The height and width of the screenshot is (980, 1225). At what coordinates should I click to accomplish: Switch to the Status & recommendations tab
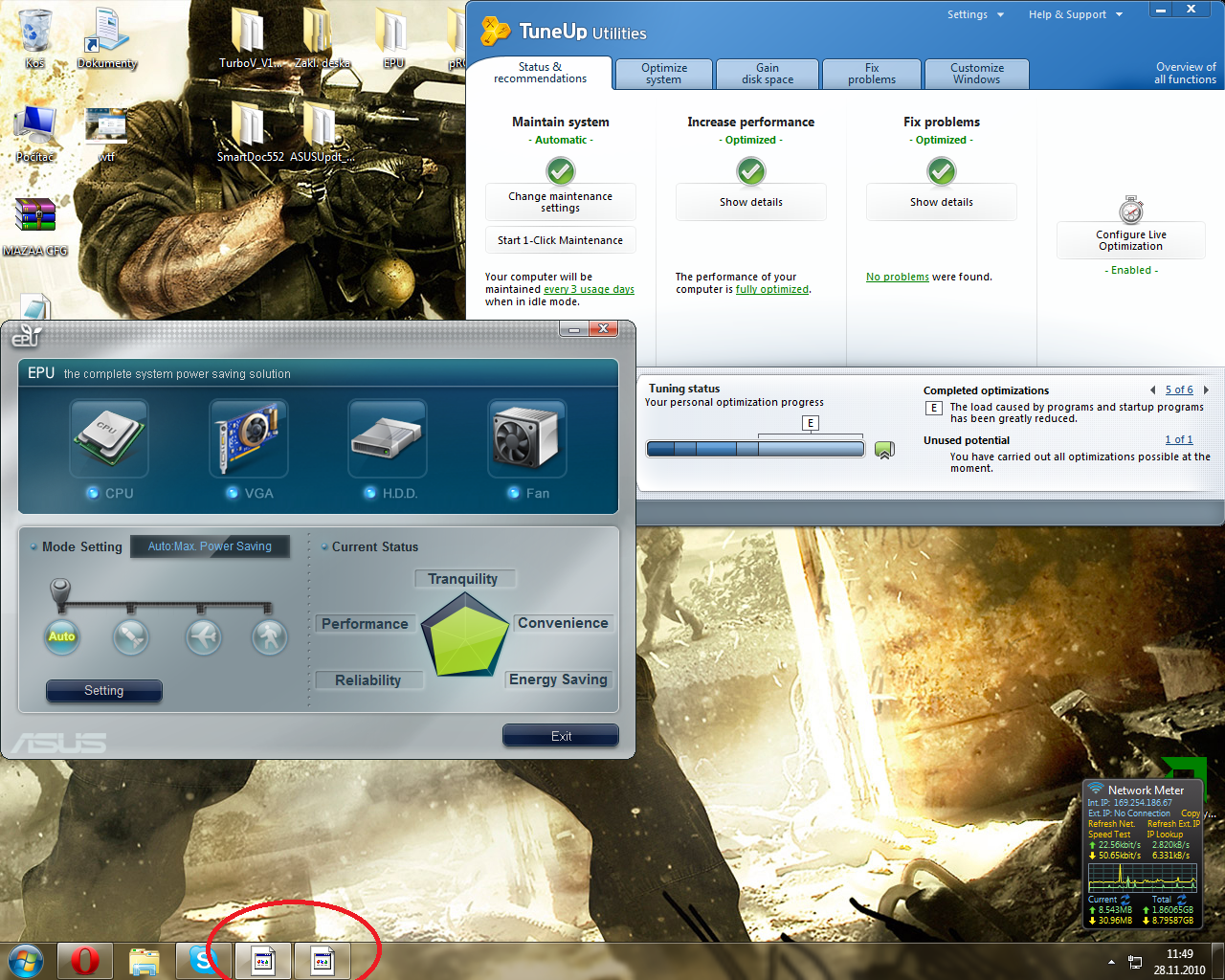pos(540,73)
